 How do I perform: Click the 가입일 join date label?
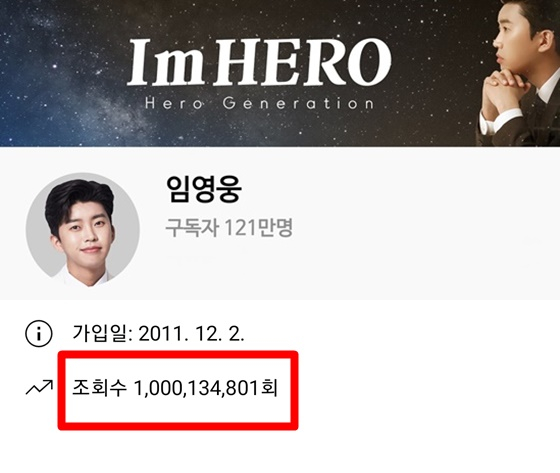pyautogui.click(x=102, y=333)
